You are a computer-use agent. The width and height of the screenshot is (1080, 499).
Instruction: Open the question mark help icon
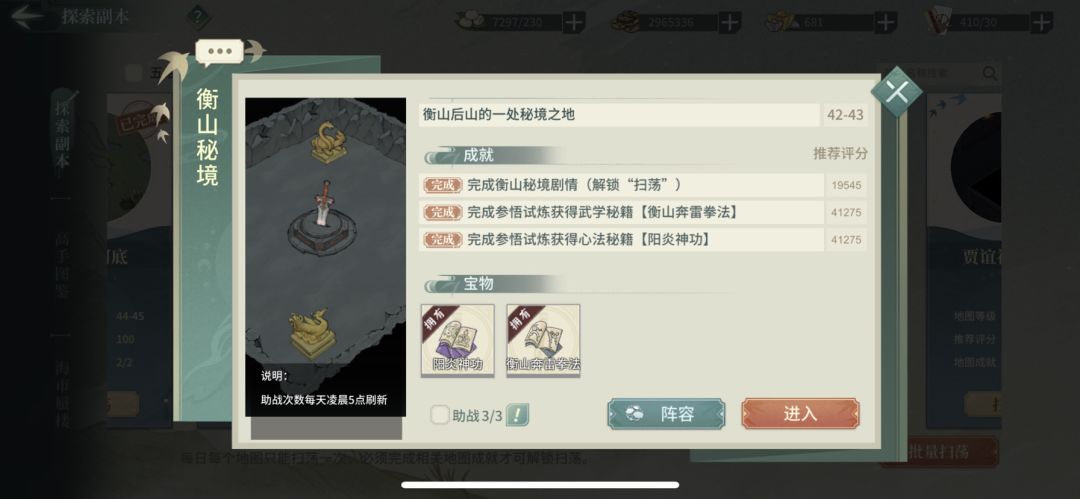click(x=198, y=17)
